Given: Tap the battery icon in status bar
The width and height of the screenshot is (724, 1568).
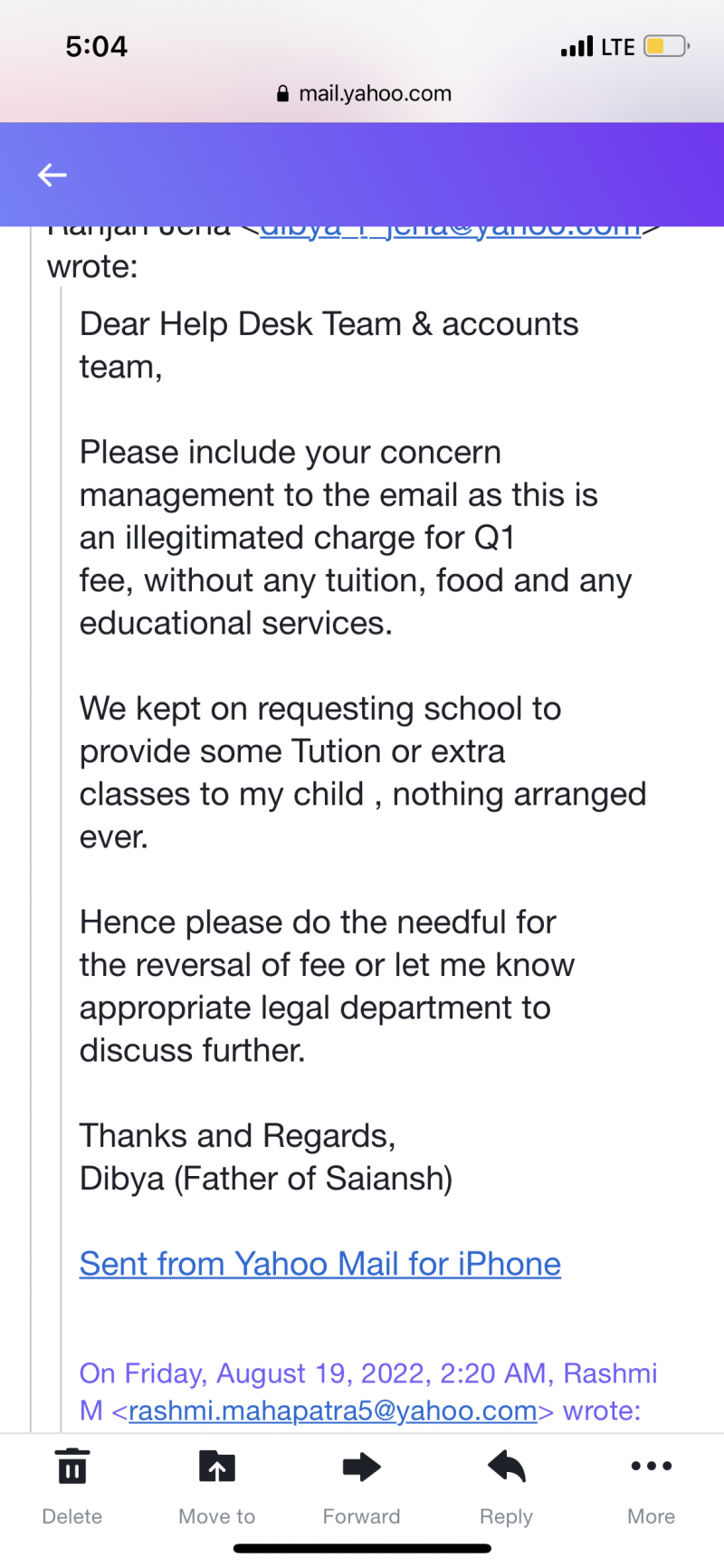Looking at the screenshot, I should tap(667, 46).
